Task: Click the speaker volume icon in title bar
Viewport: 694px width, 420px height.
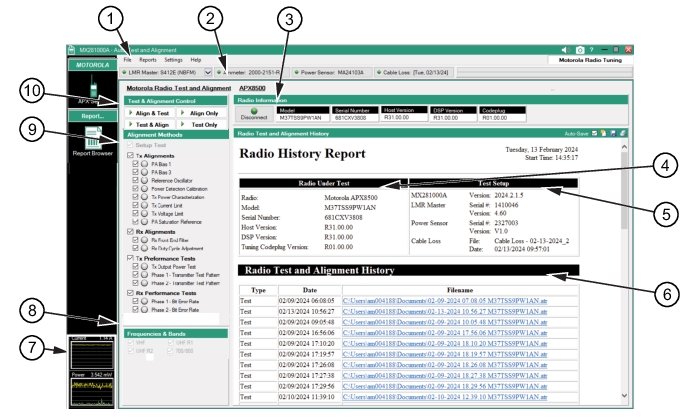Action: pos(565,50)
